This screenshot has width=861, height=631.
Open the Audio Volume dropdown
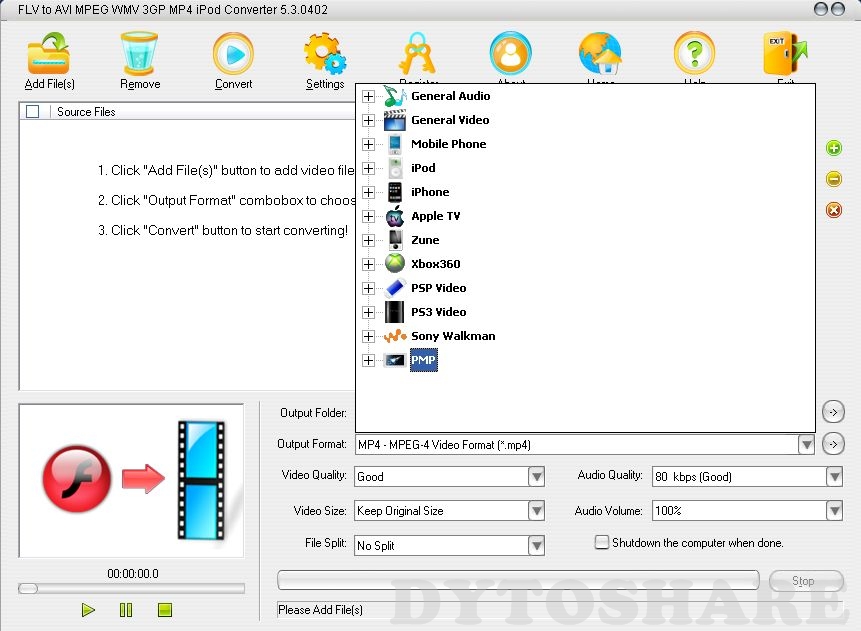(834, 511)
